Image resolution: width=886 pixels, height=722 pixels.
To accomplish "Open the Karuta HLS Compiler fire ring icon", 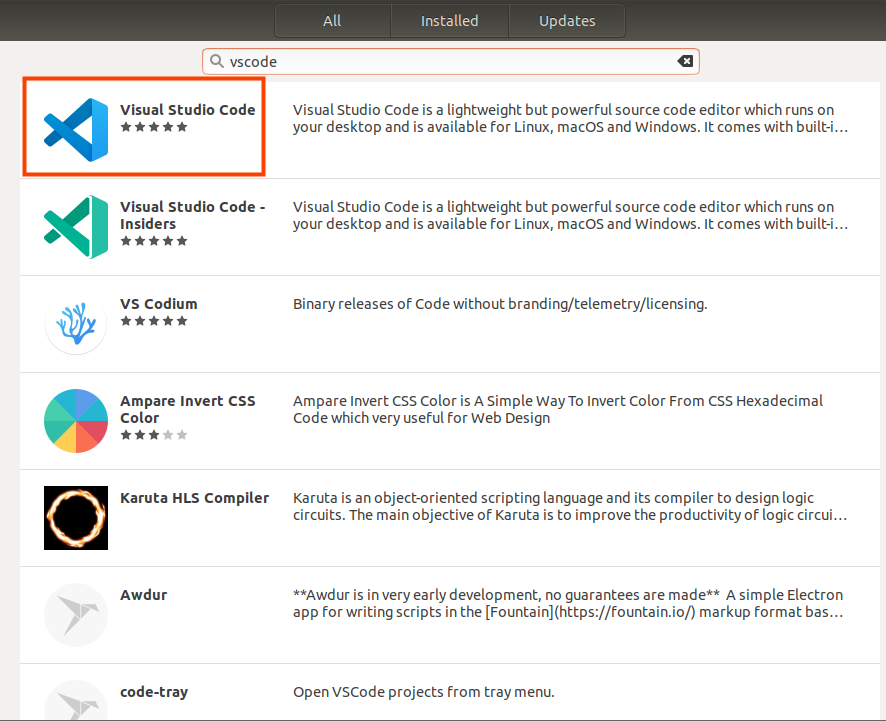I will 75,518.
